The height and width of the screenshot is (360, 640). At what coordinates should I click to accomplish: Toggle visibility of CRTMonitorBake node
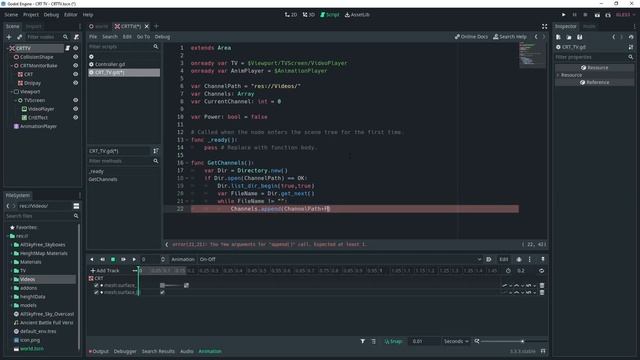(x=76, y=65)
